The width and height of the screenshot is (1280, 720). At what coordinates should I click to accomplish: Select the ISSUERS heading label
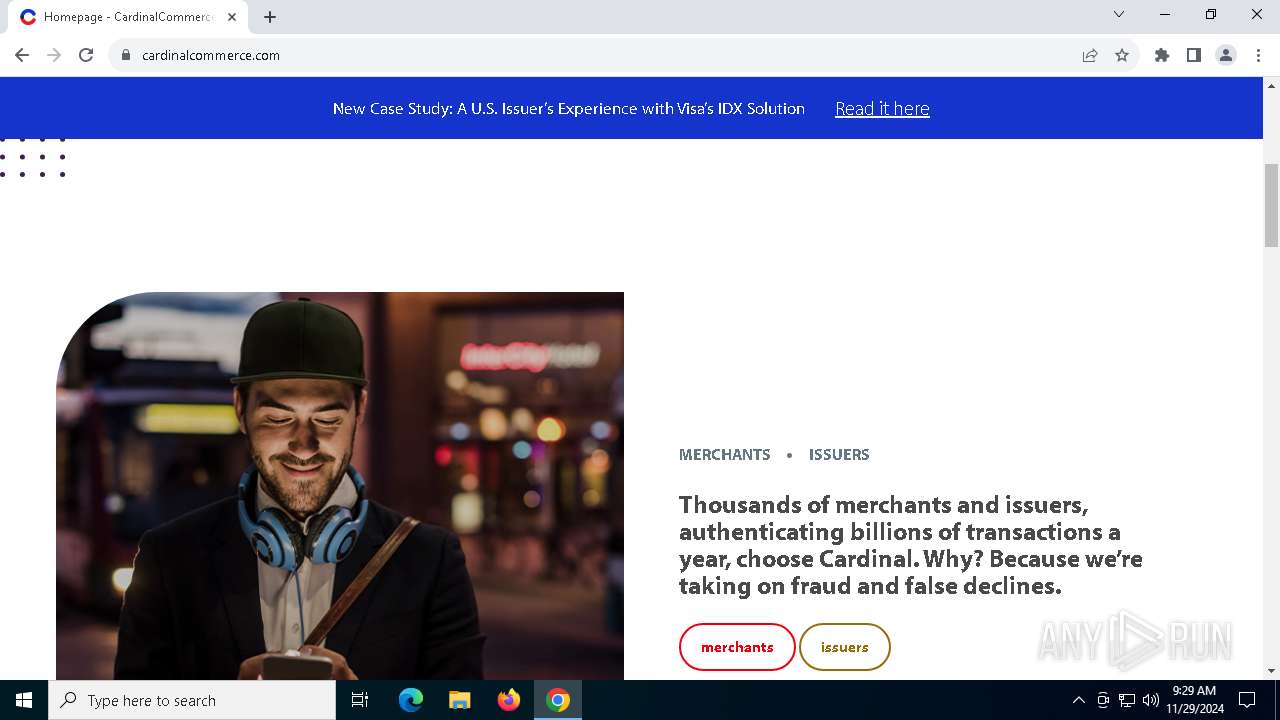(x=839, y=454)
